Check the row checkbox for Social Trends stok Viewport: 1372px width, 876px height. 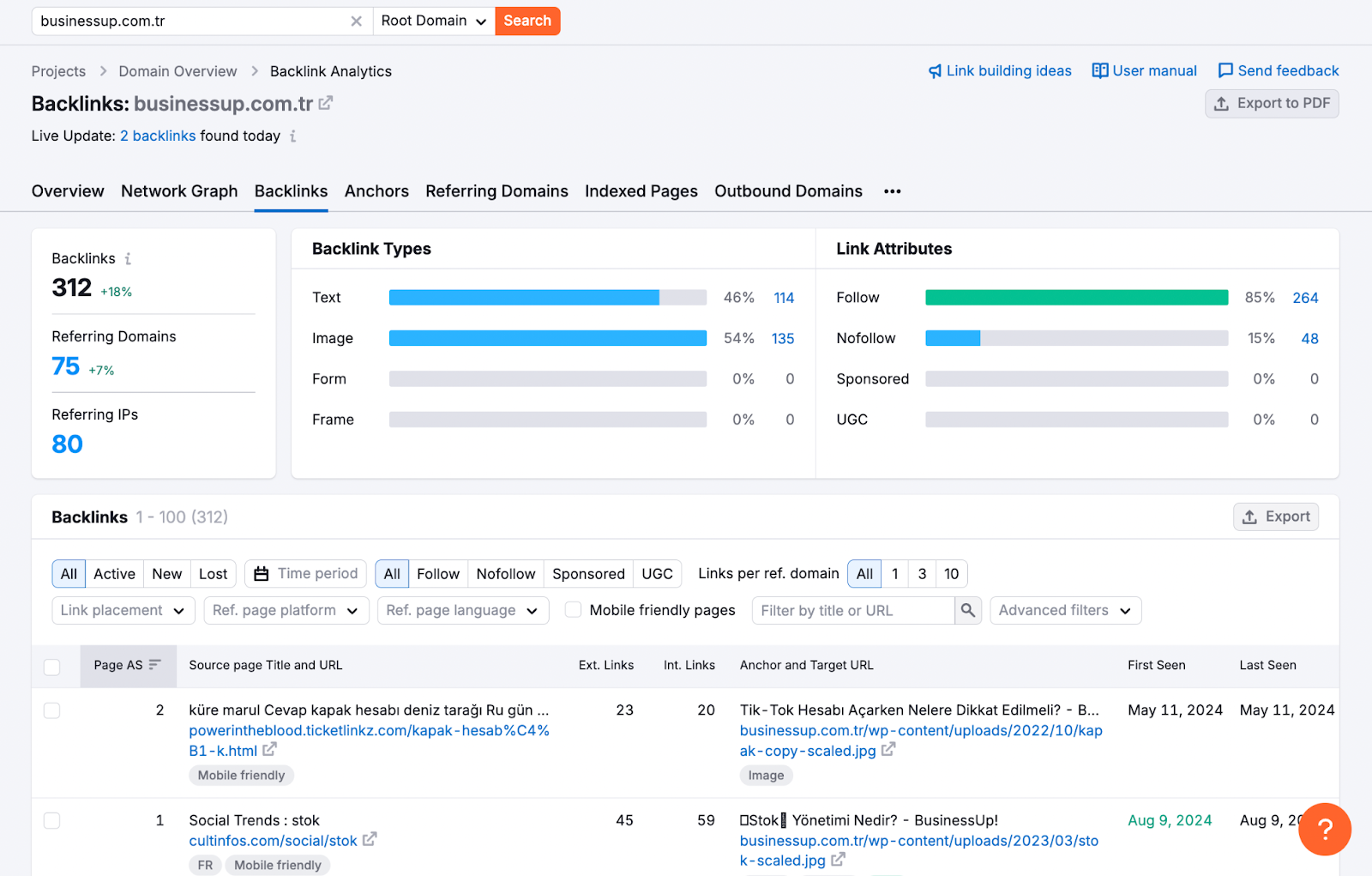tap(52, 820)
